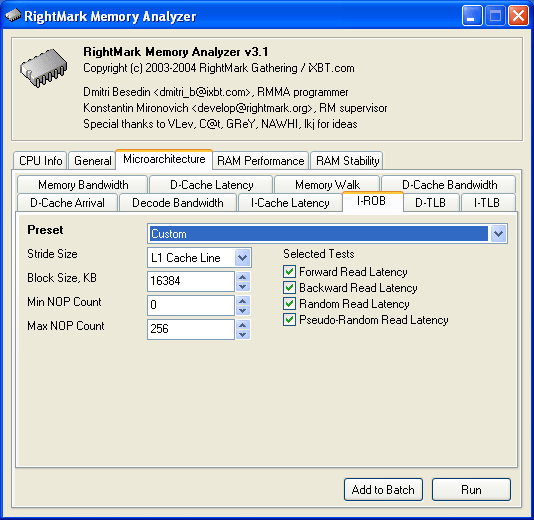Click the dmitri_b@ixbt.com credit line
Screen dimensions: 534x520
tap(216, 92)
